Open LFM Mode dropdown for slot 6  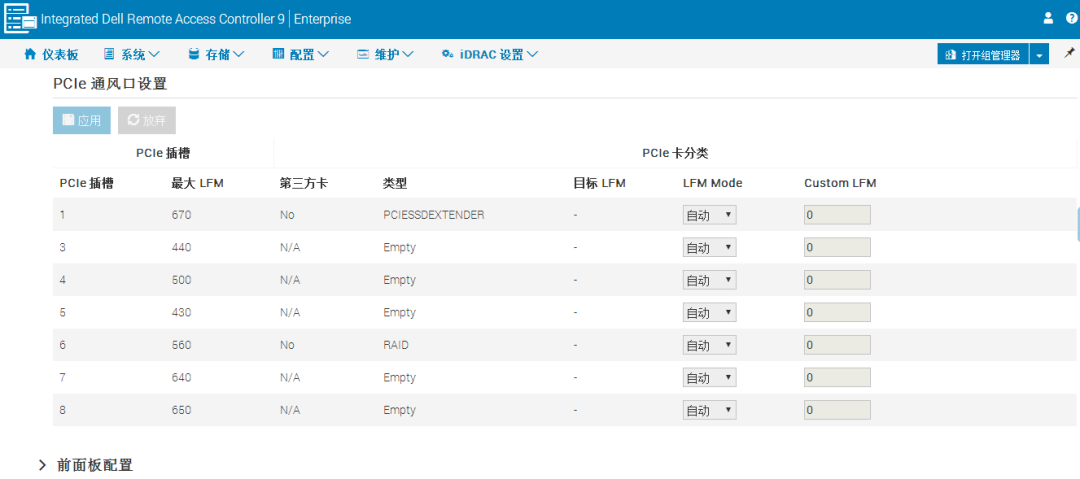point(709,345)
